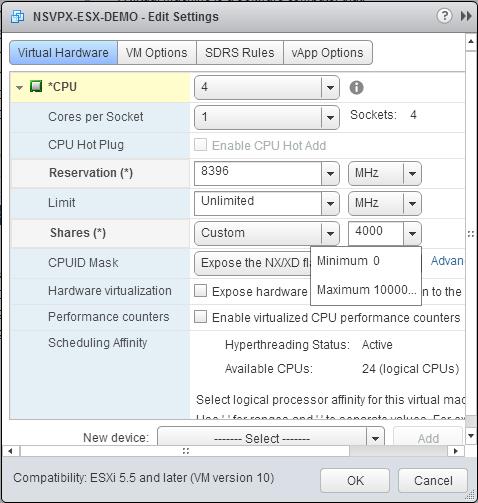Switch to the Virtual Hardware tab
This screenshot has height=503, width=478.
[63, 53]
